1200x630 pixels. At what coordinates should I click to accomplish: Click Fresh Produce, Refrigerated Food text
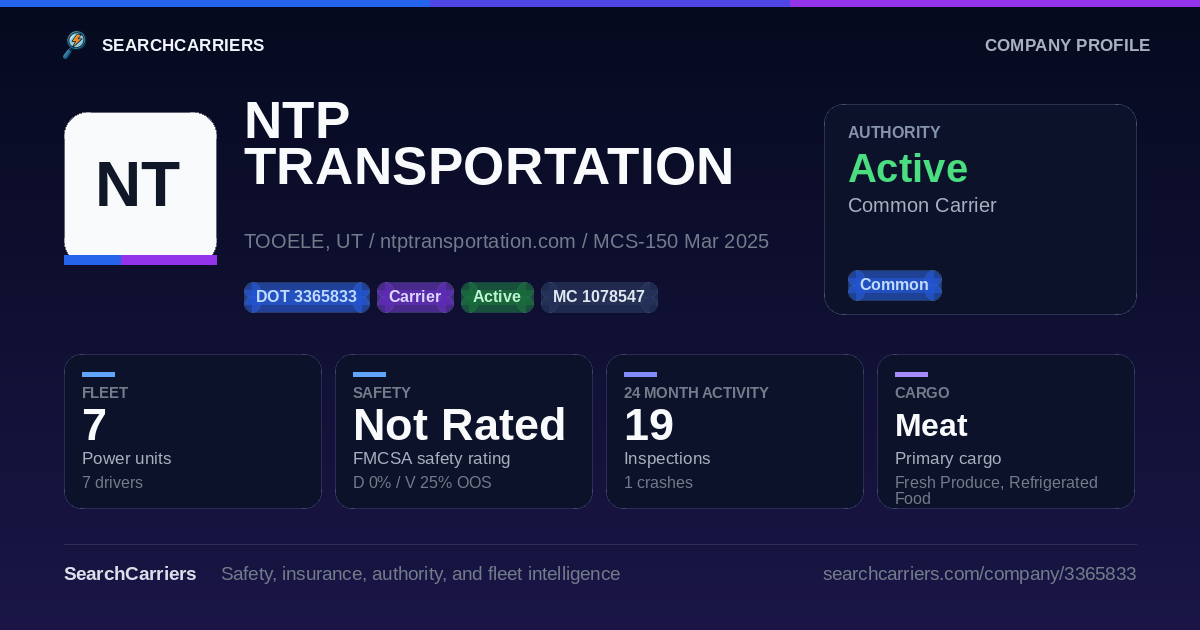tap(996, 490)
